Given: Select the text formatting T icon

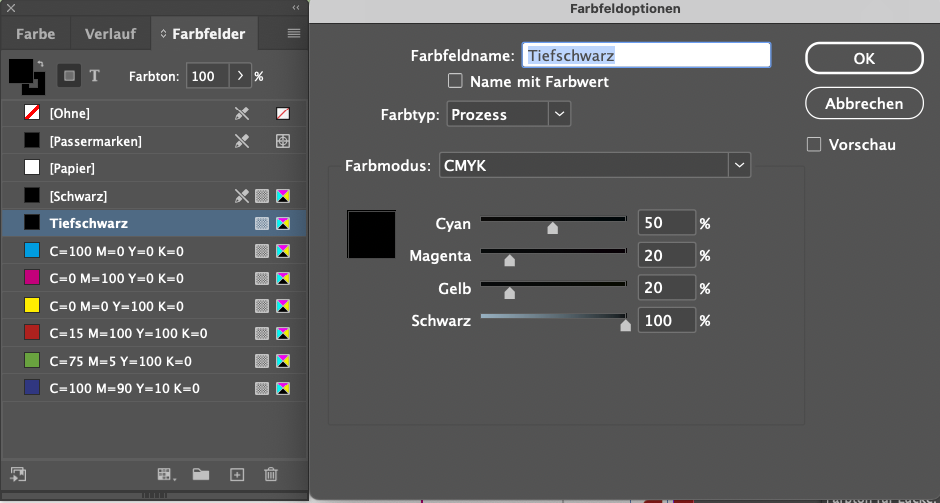Looking at the screenshot, I should tap(95, 76).
